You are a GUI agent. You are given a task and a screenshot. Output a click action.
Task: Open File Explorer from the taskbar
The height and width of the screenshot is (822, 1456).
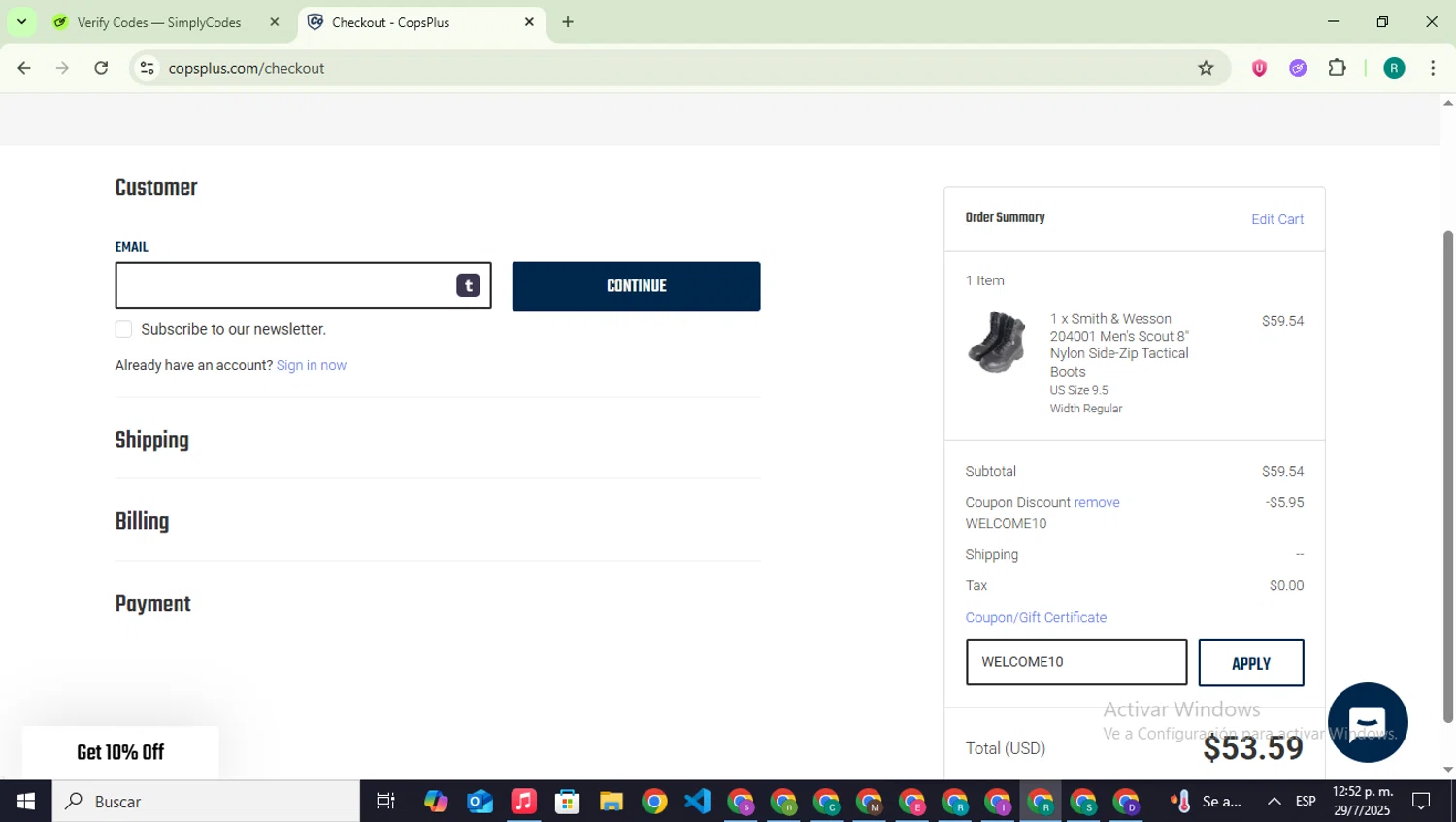coord(611,802)
